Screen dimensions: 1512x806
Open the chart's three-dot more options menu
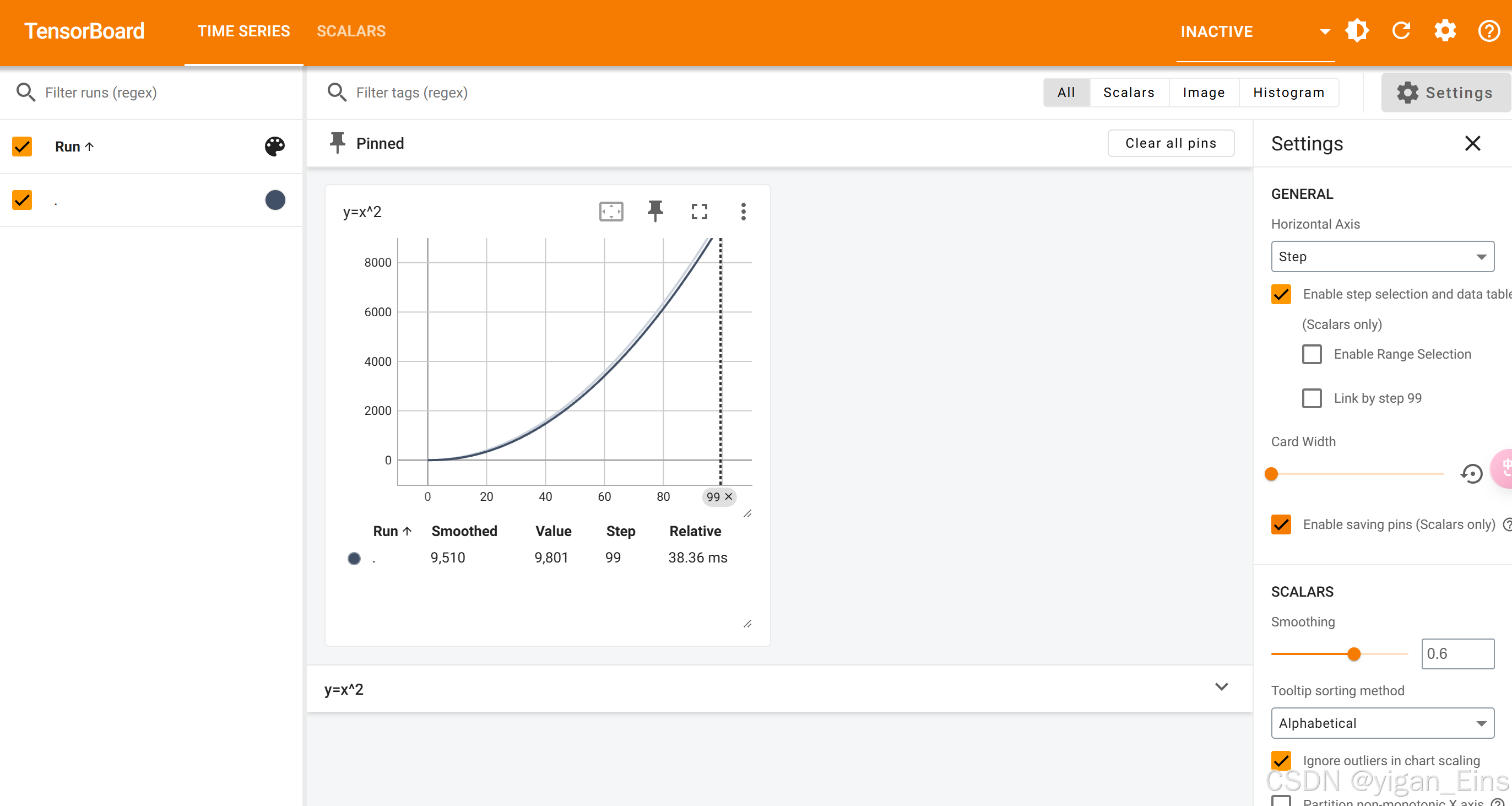(743, 212)
